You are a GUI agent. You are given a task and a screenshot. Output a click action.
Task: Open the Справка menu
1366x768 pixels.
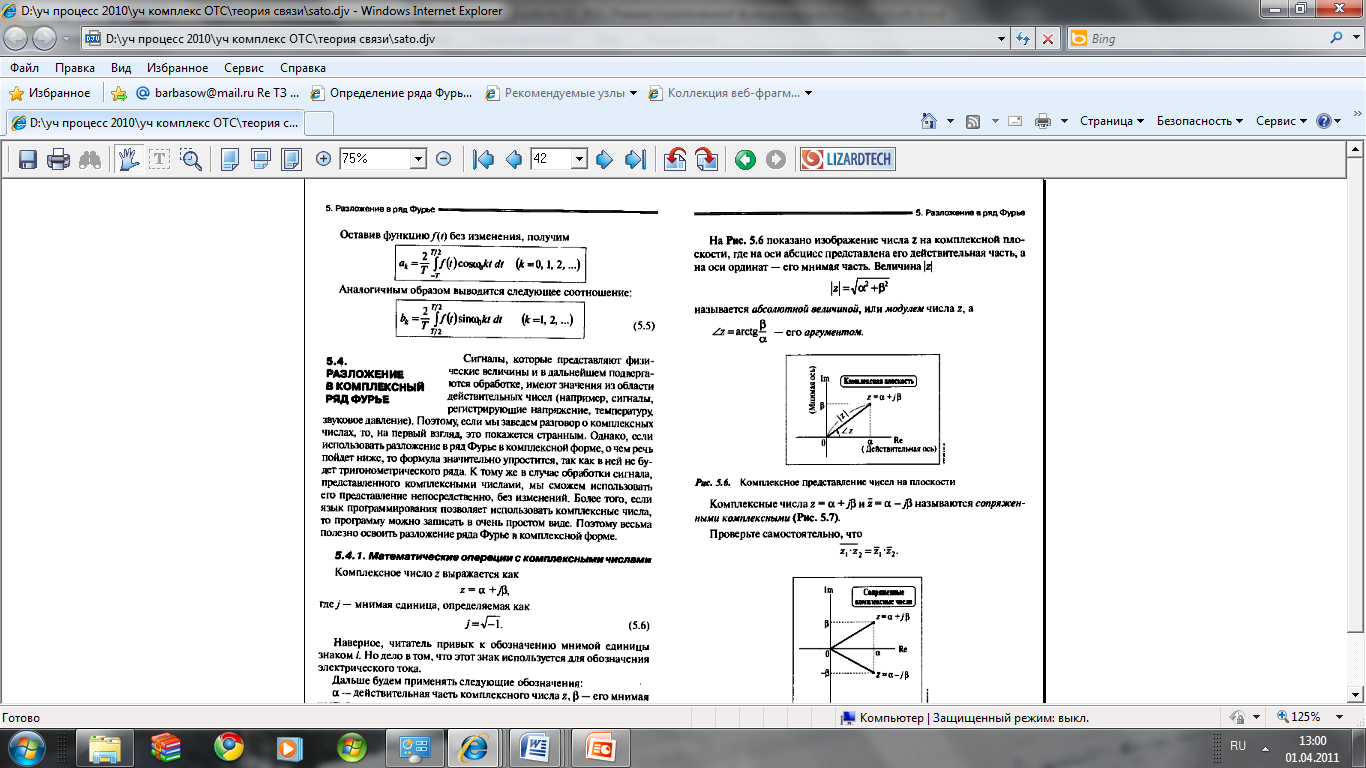click(x=303, y=68)
